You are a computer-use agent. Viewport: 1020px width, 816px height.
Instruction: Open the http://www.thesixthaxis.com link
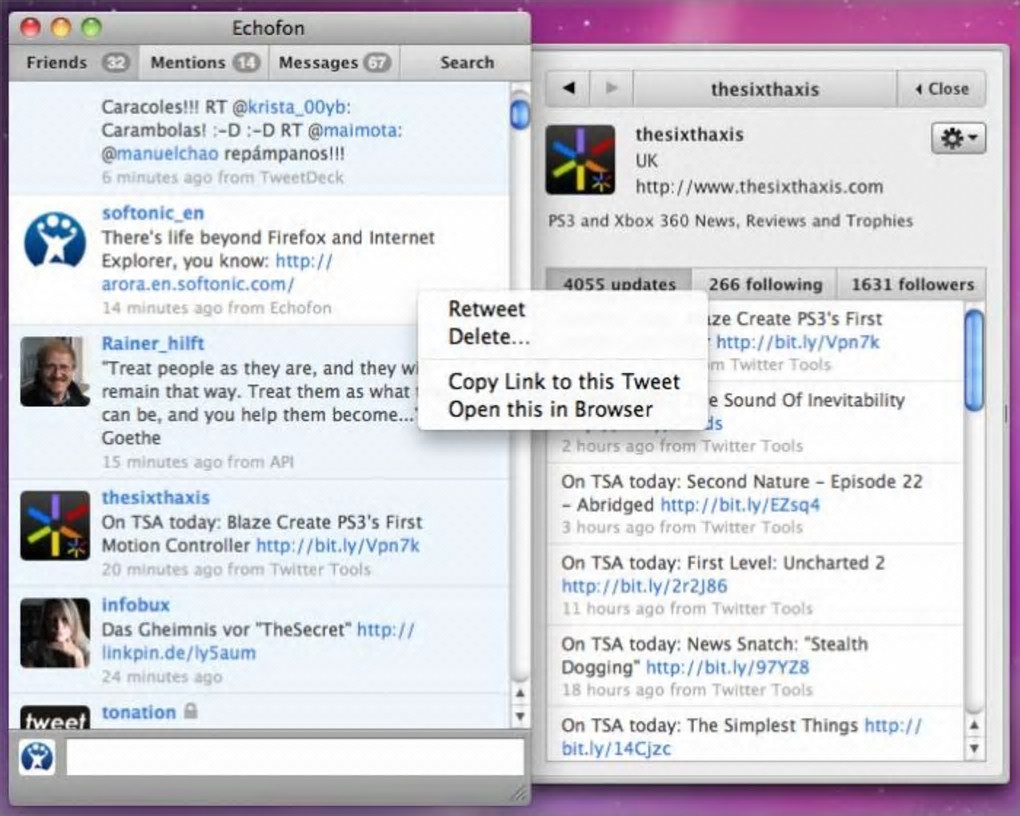[759, 187]
